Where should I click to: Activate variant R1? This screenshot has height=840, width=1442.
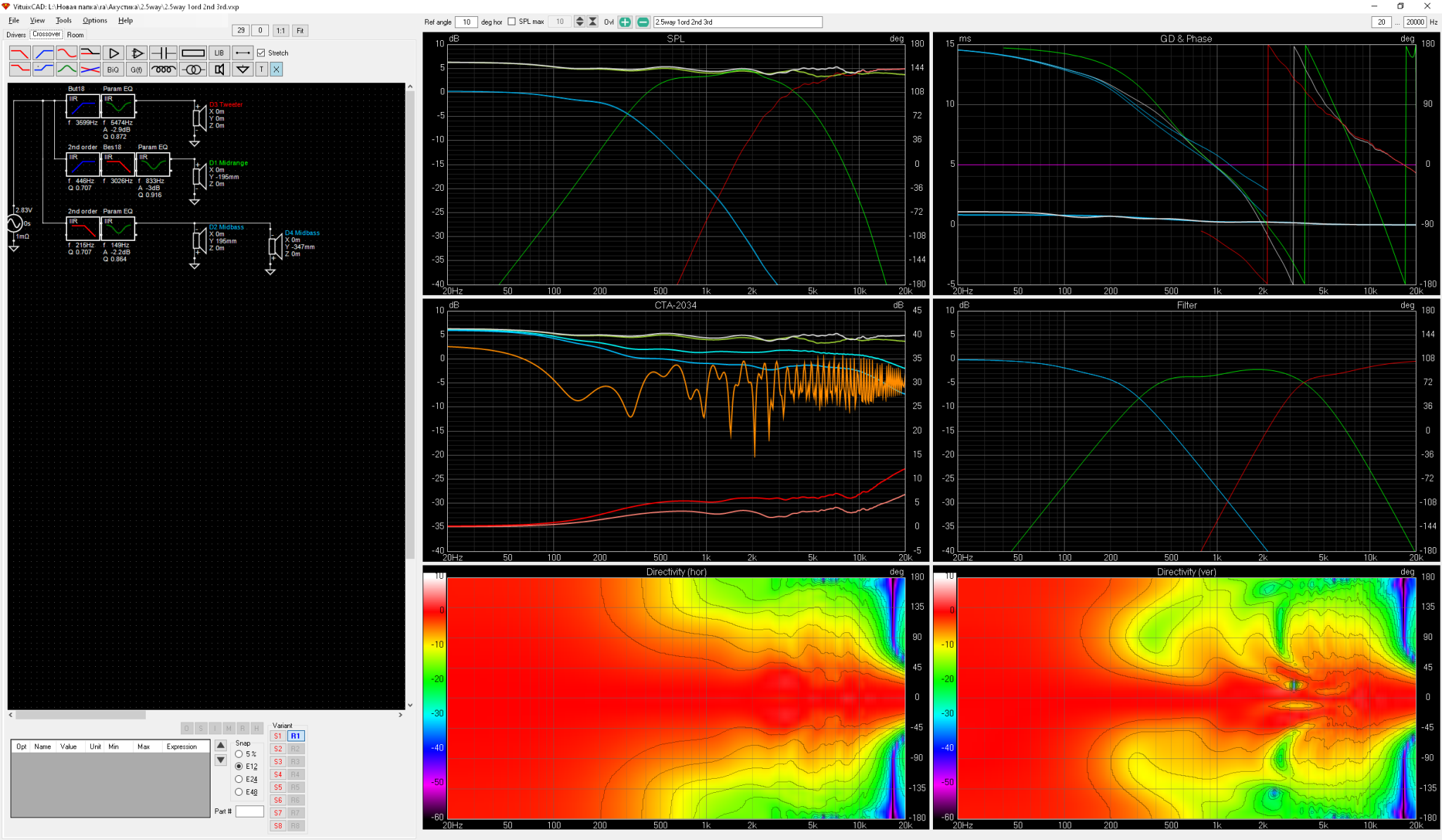pos(296,736)
